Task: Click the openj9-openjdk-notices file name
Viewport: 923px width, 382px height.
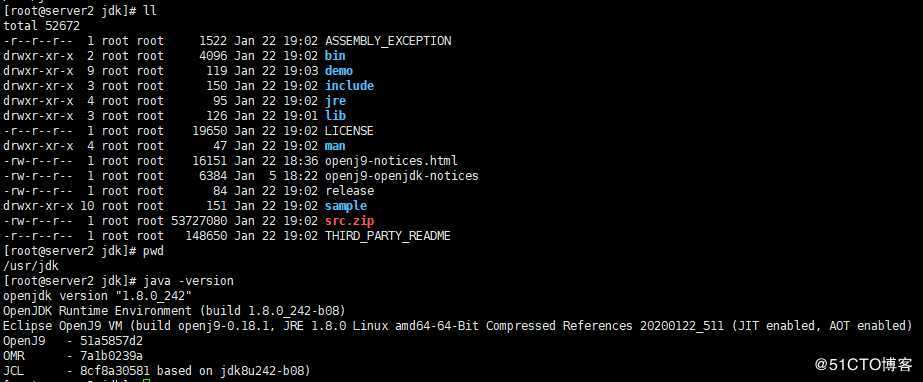Action: click(x=401, y=176)
